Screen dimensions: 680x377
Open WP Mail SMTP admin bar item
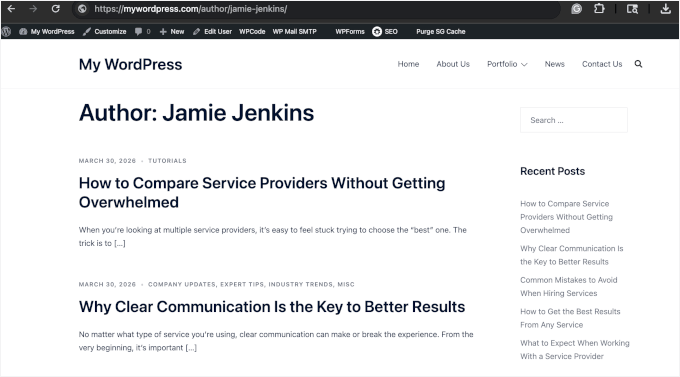(294, 31)
